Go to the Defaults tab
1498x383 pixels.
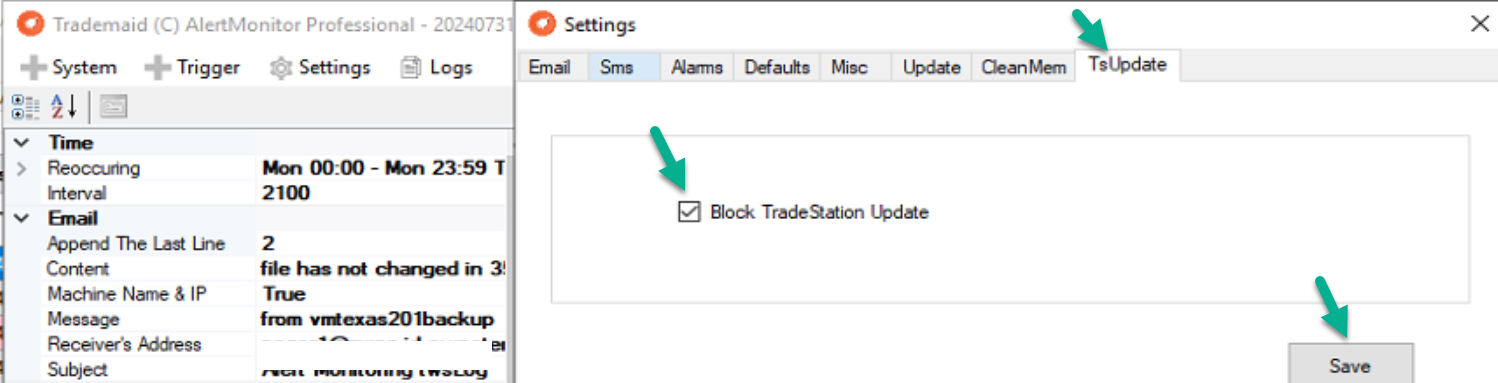click(777, 68)
